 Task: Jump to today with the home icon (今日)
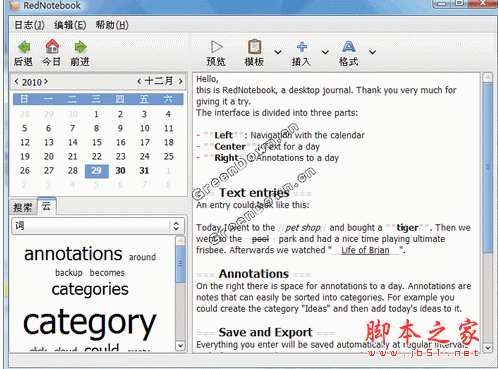(52, 46)
